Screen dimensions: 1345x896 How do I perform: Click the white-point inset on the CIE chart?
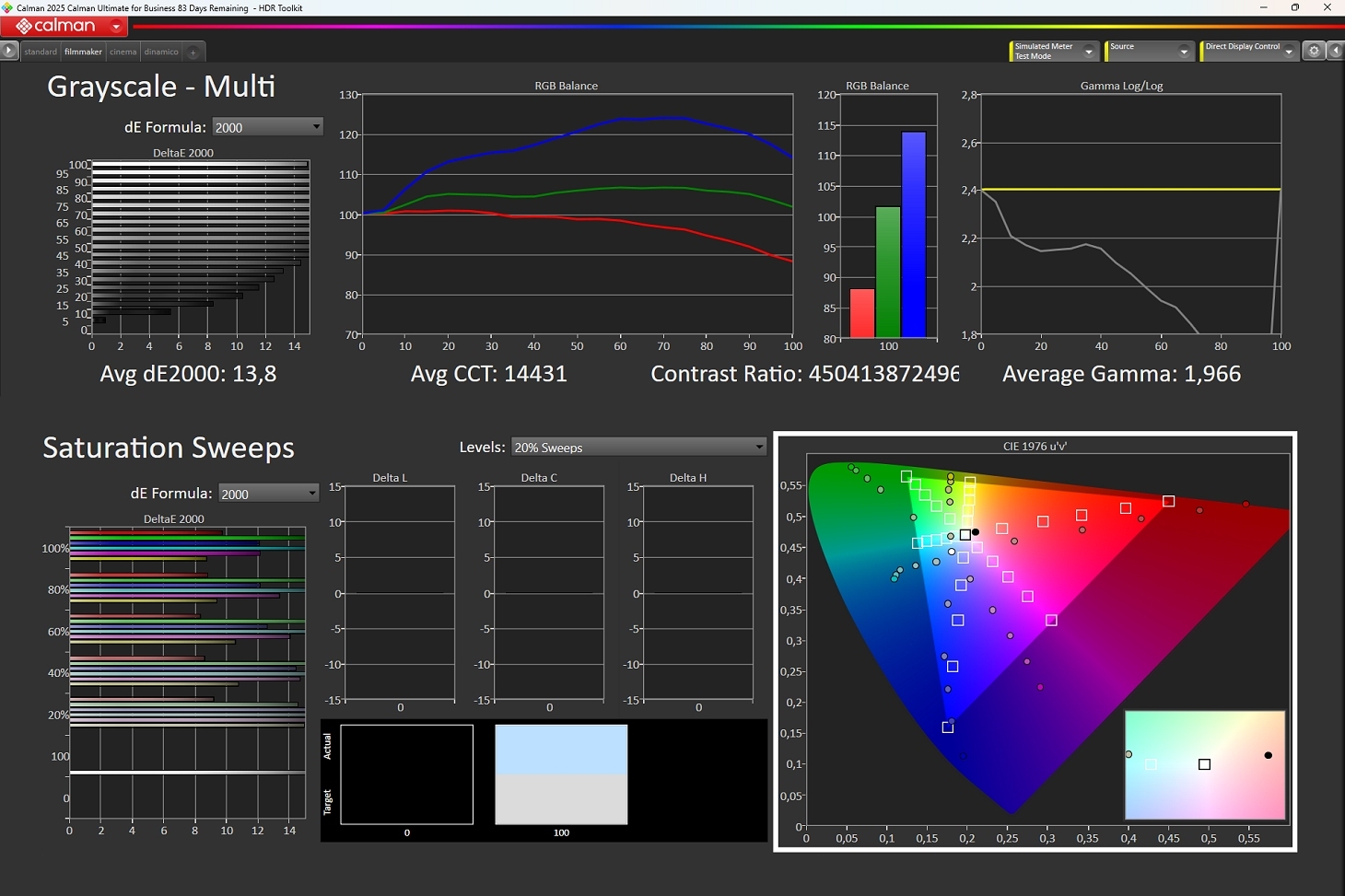pos(1204,764)
